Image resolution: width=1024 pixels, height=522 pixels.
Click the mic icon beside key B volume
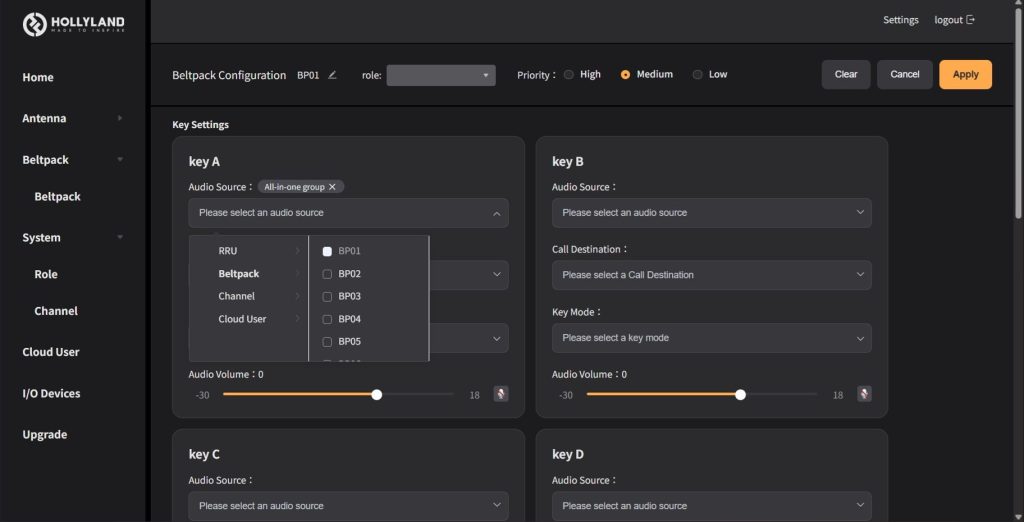coord(864,394)
